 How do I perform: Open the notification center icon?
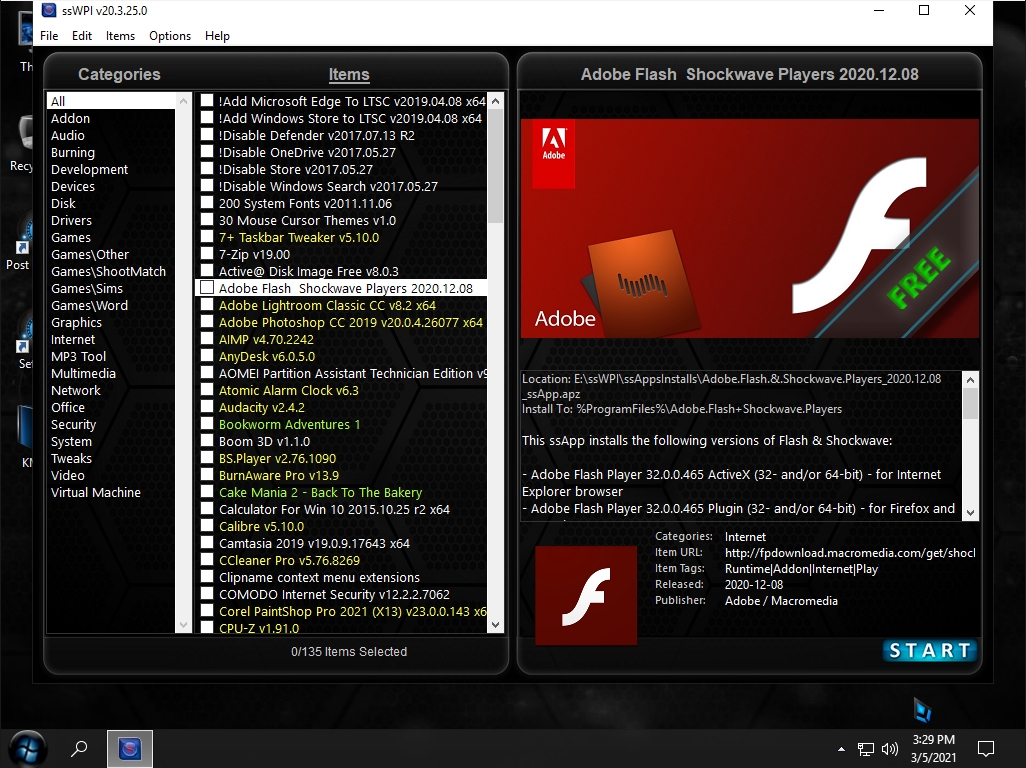click(985, 749)
